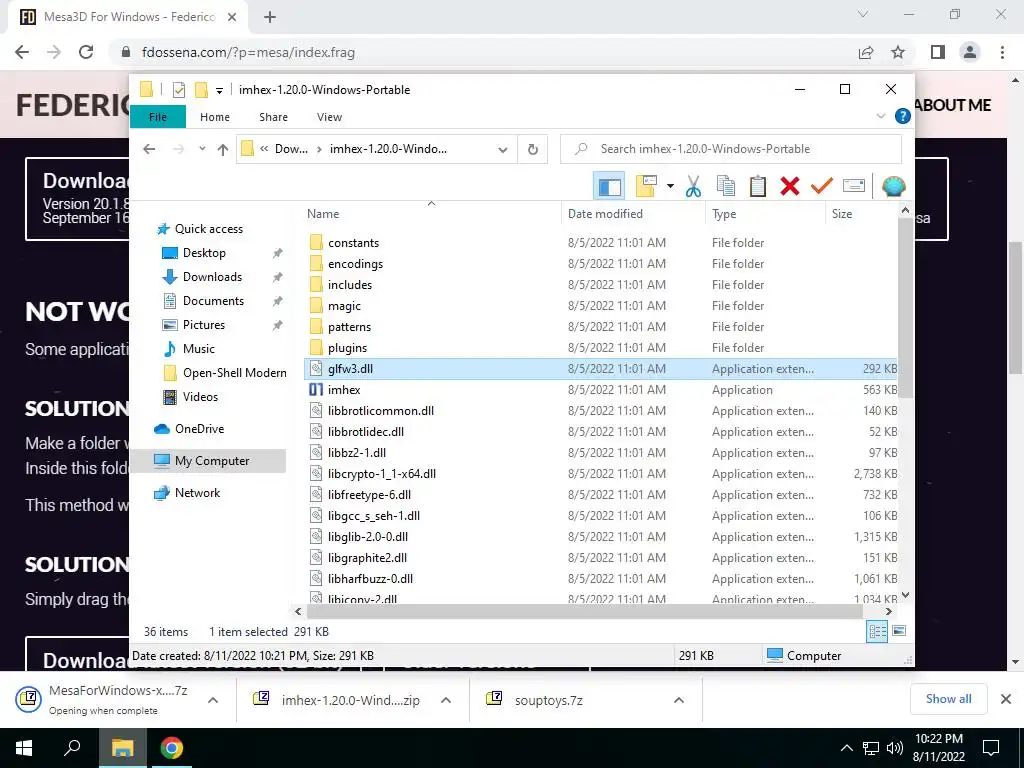Viewport: 1024px width, 768px height.
Task: Open the Share ribbon tab
Action: tap(273, 117)
